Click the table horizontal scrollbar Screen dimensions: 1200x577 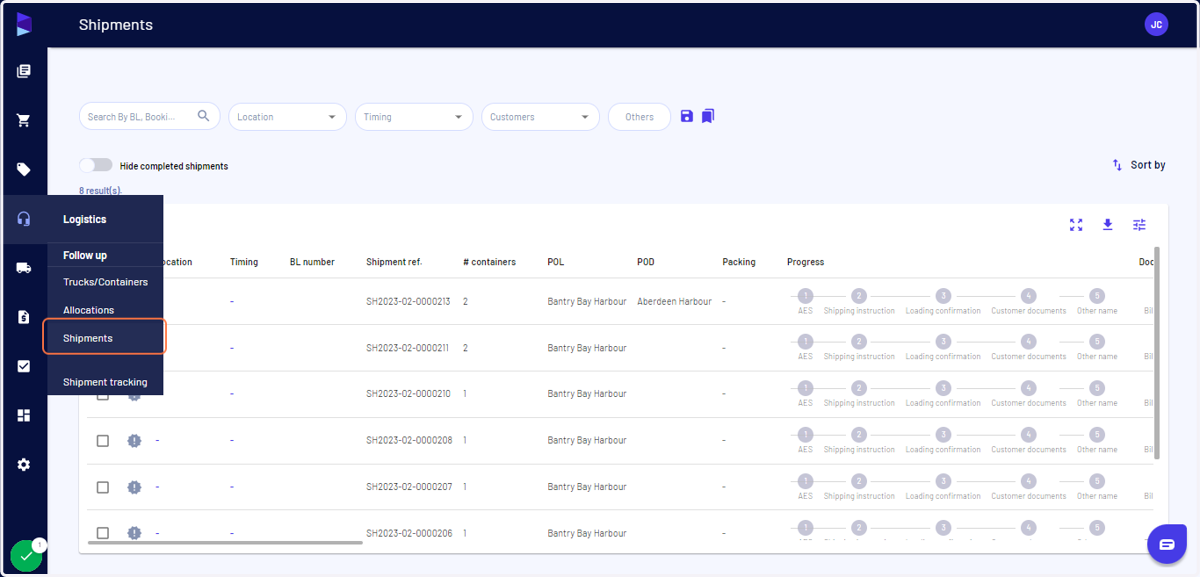[x=226, y=543]
